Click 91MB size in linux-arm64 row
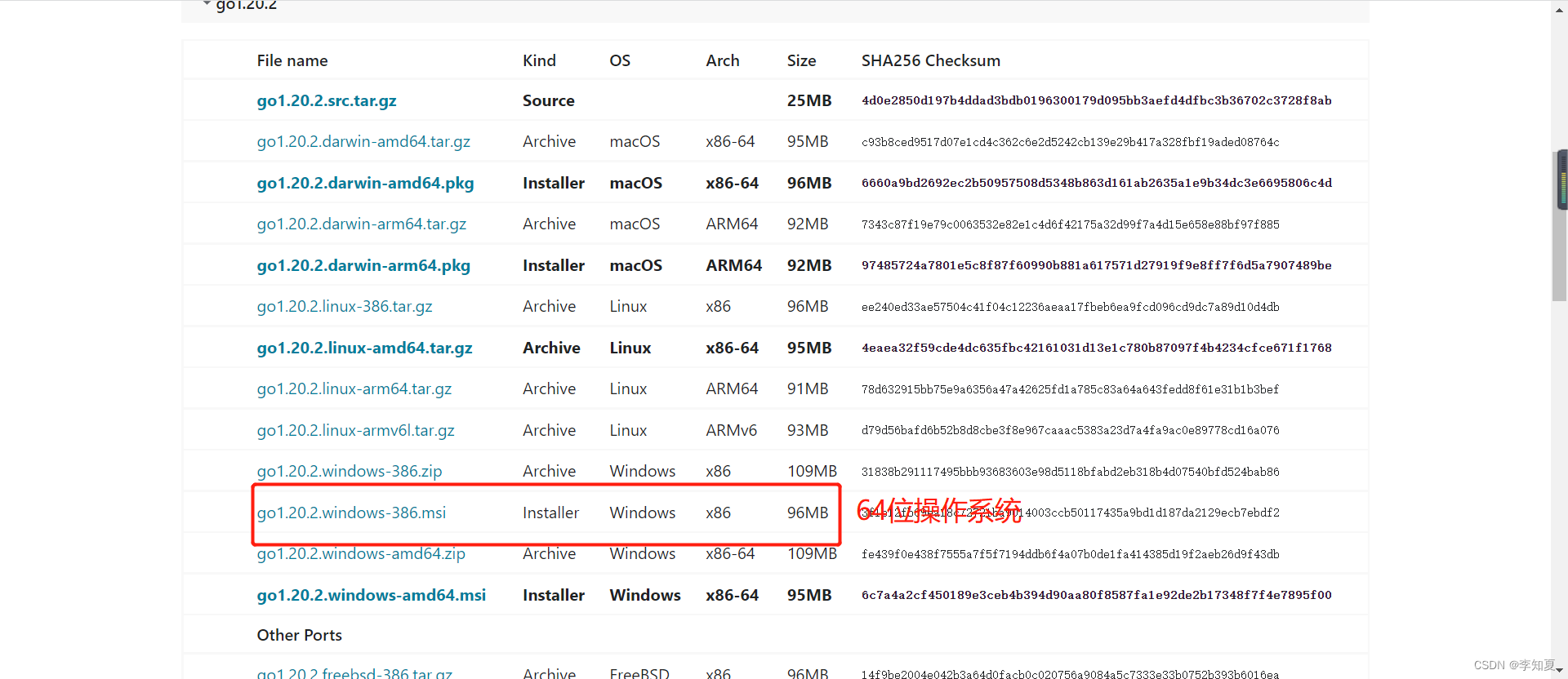This screenshot has width=1568, height=679. pos(808,388)
